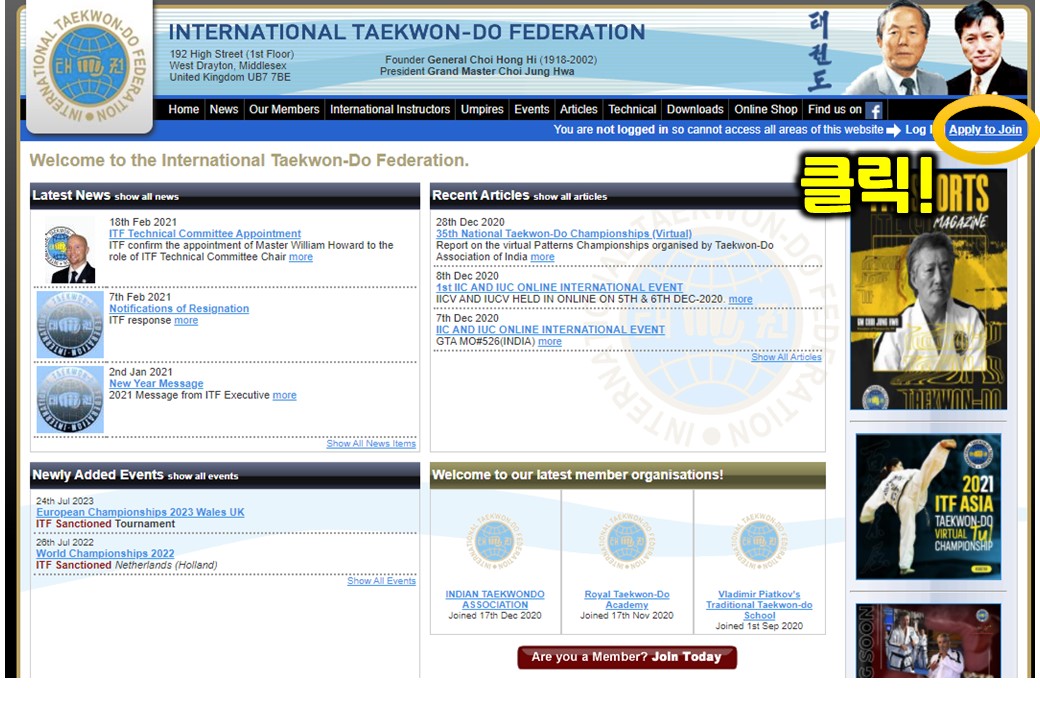
Task: Open the Our Members menu
Action: click(284, 109)
